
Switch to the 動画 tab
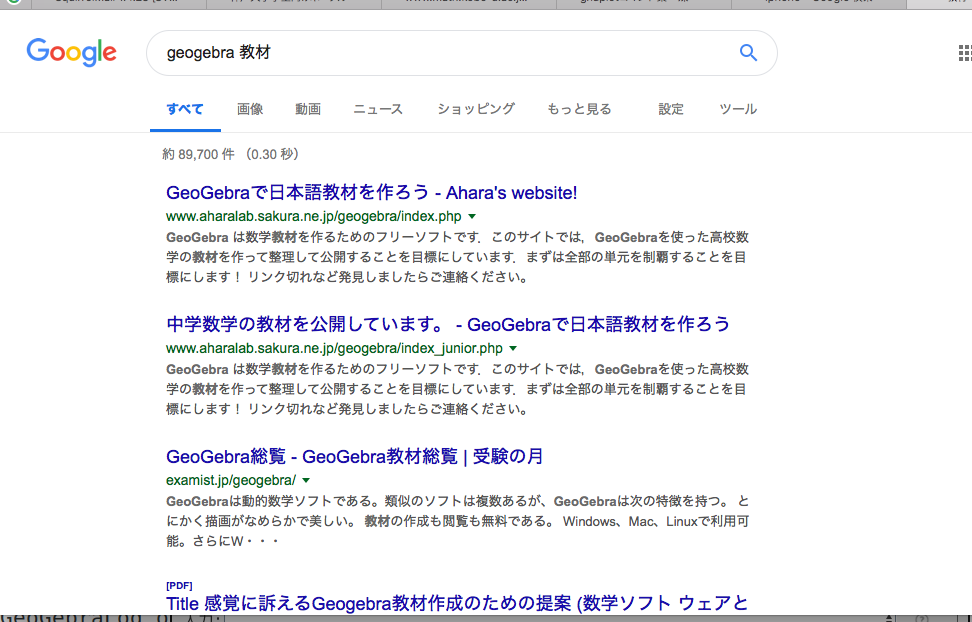307,109
